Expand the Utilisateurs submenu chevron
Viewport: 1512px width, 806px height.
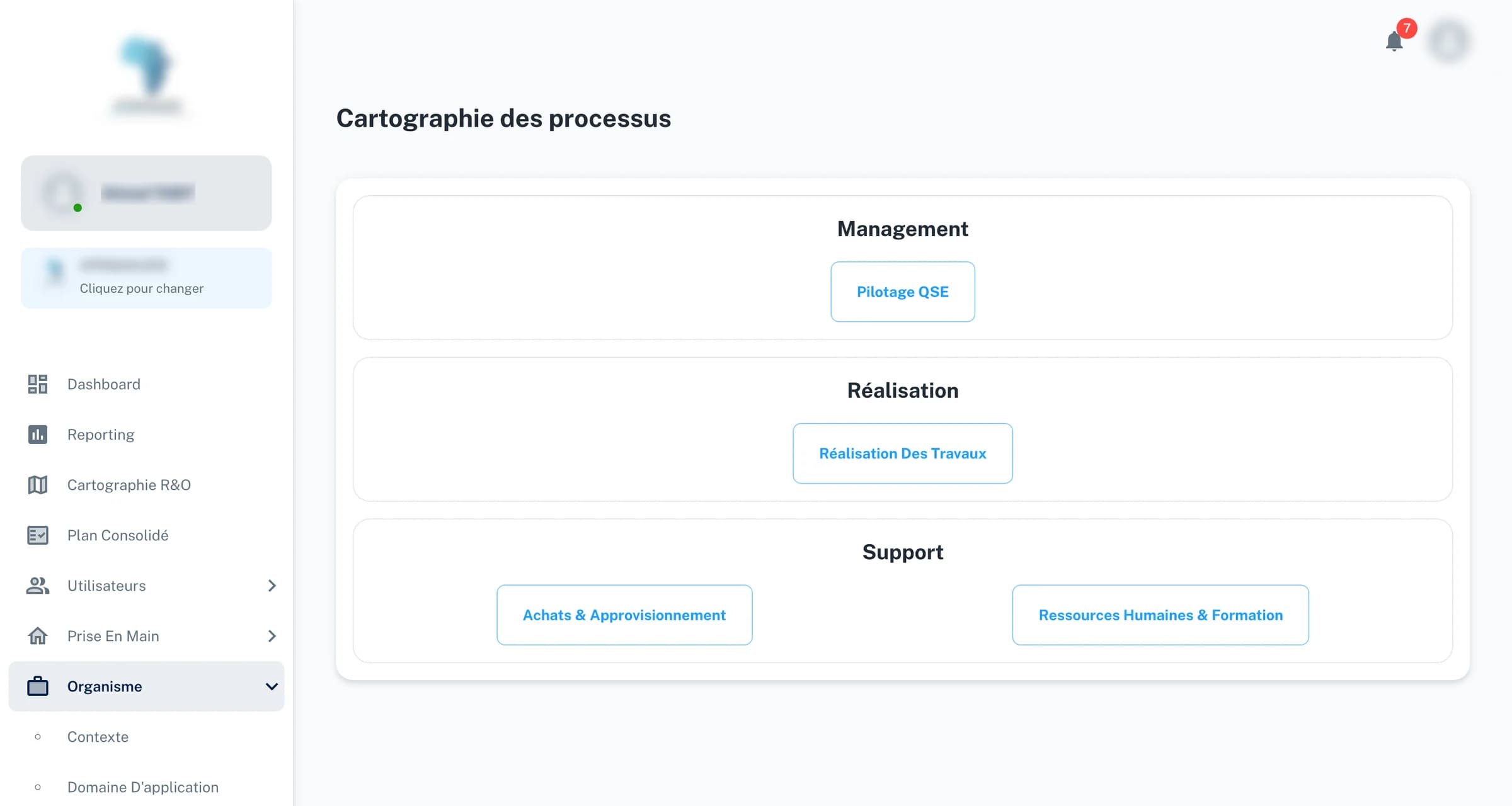point(272,586)
